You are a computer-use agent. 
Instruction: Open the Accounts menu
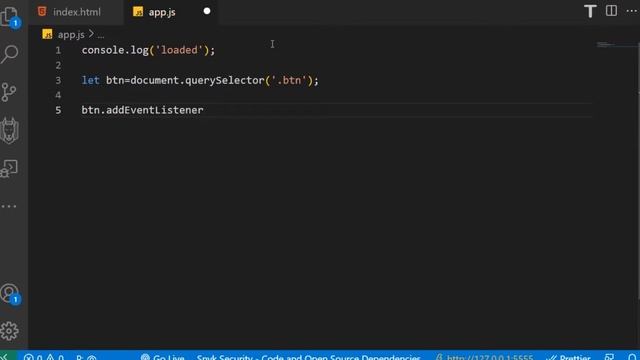pyautogui.click(x=10, y=293)
